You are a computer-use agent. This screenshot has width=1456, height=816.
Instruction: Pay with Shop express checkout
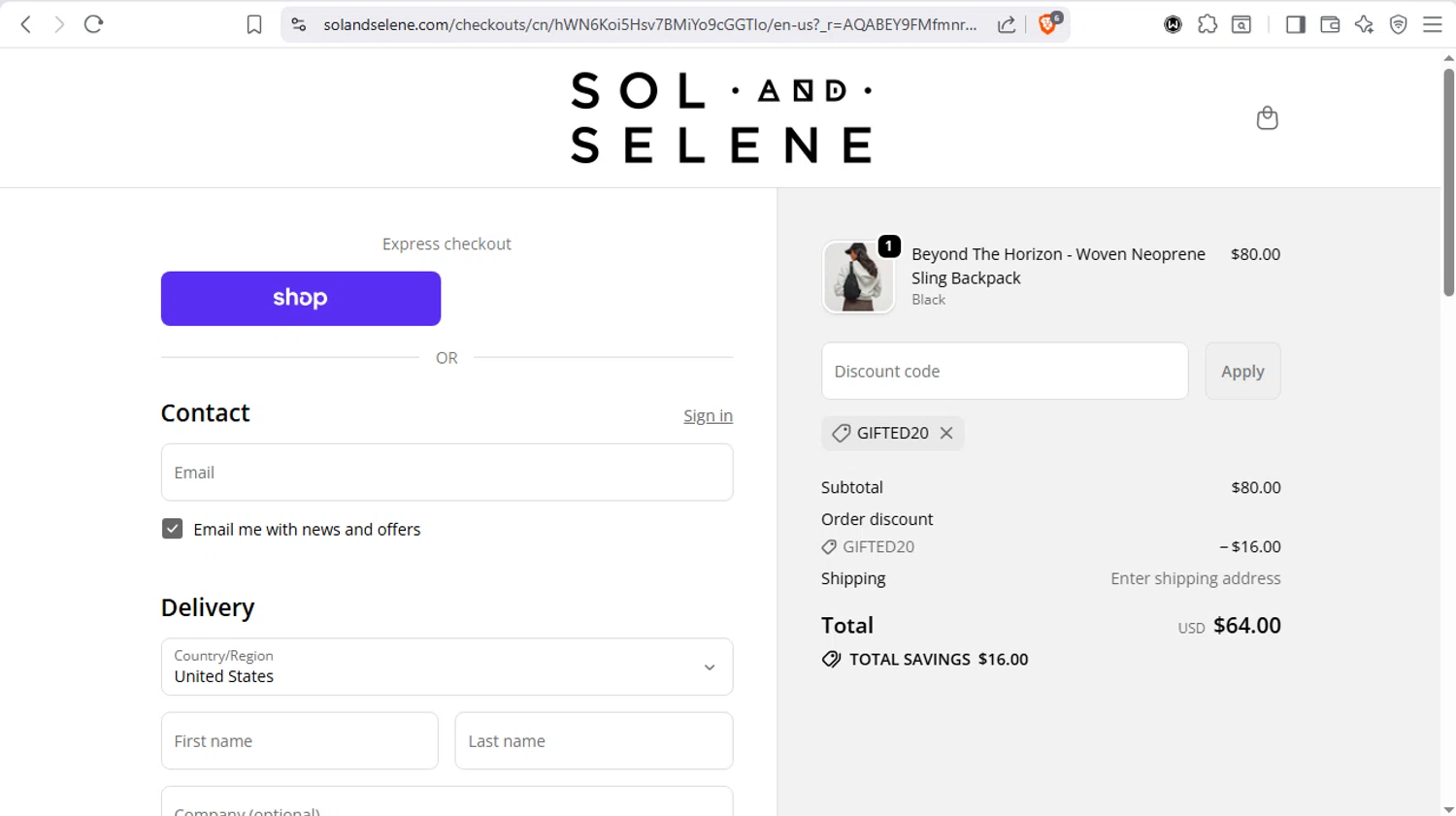tap(301, 298)
